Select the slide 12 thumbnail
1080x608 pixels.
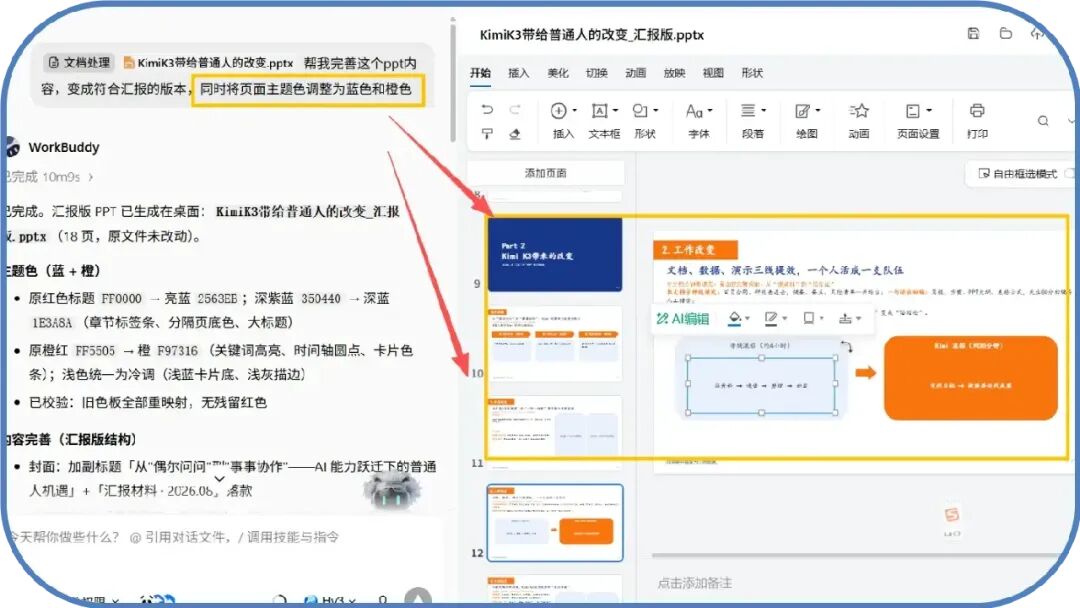tap(554, 523)
